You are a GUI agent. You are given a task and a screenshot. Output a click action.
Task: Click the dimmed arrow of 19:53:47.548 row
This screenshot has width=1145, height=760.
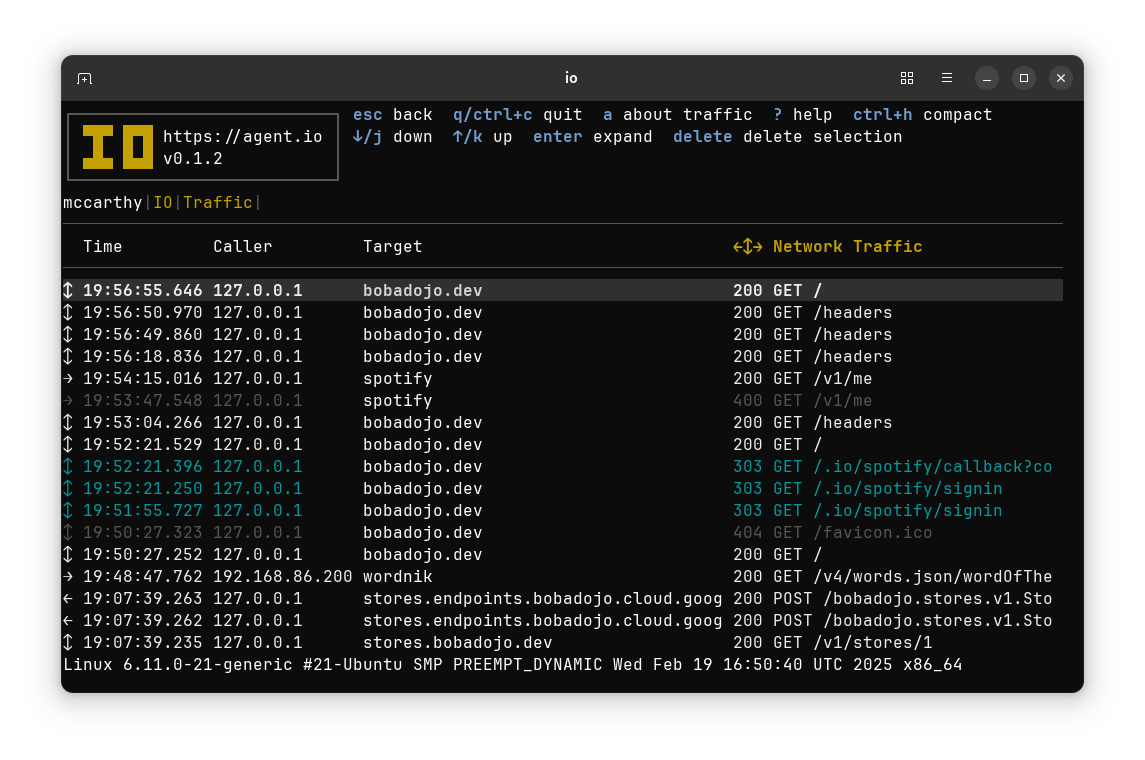click(68, 401)
